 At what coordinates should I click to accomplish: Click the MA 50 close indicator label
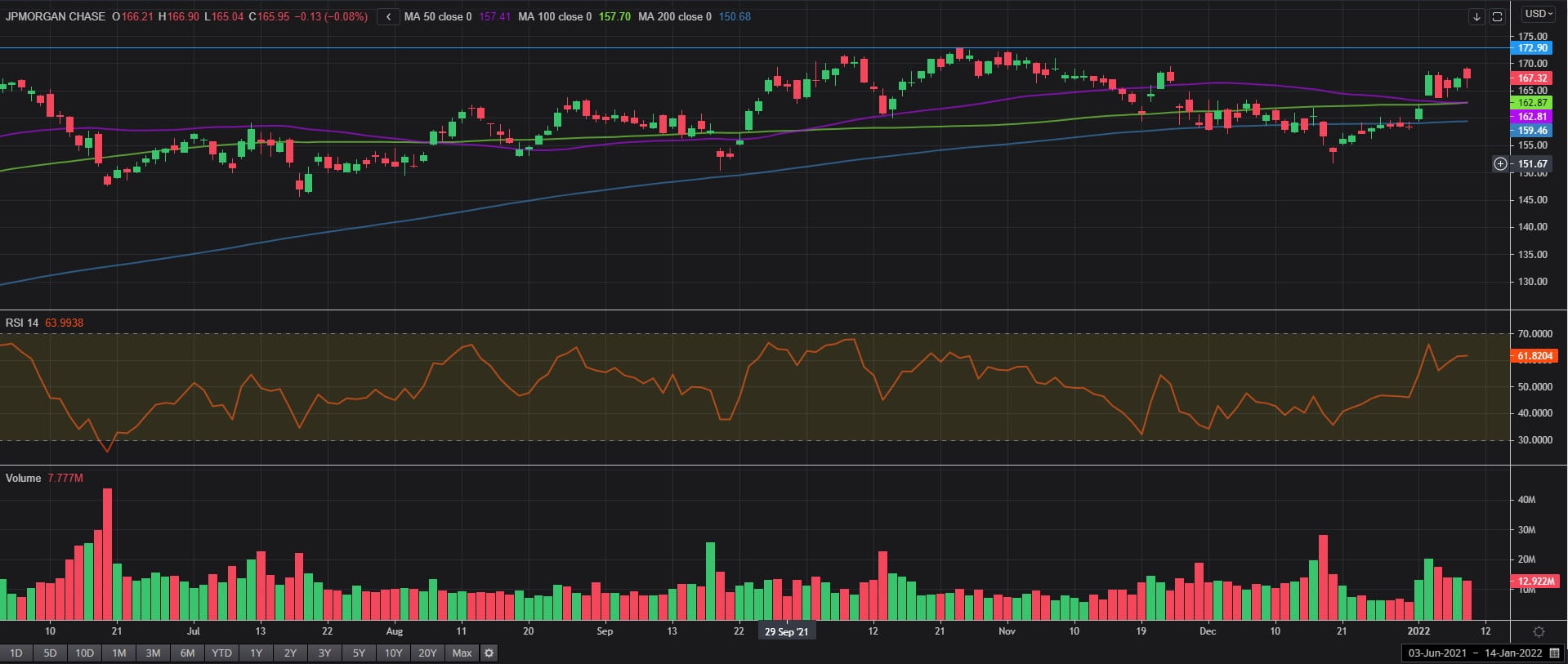pos(437,16)
